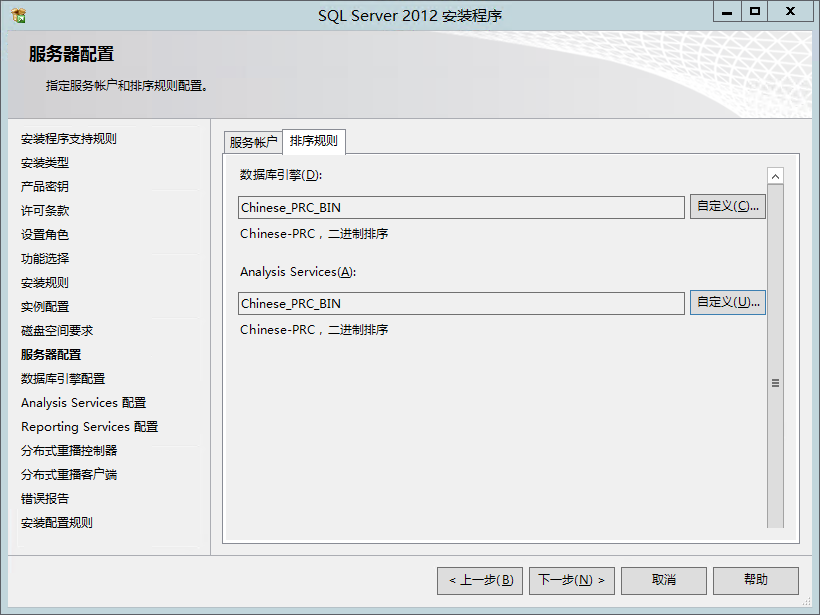Select 错误报告 step in sidebar
The image size is (820, 615).
(x=45, y=499)
